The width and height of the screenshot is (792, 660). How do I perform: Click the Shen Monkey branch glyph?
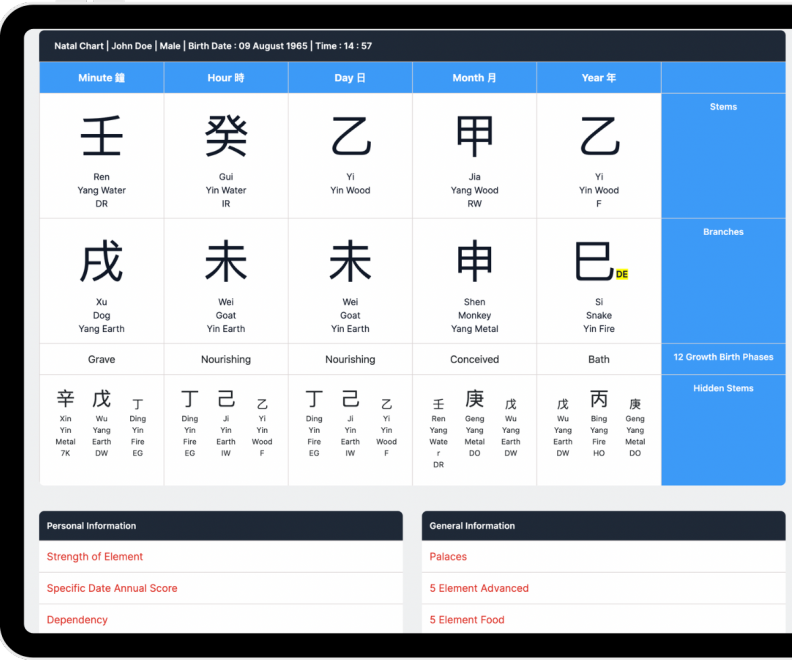[x=474, y=262]
